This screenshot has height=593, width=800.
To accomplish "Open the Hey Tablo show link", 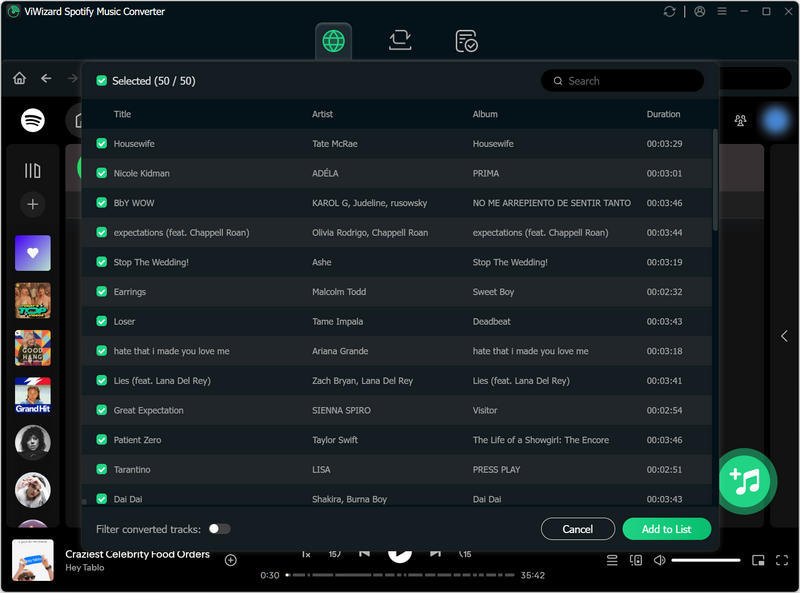I will (x=85, y=567).
